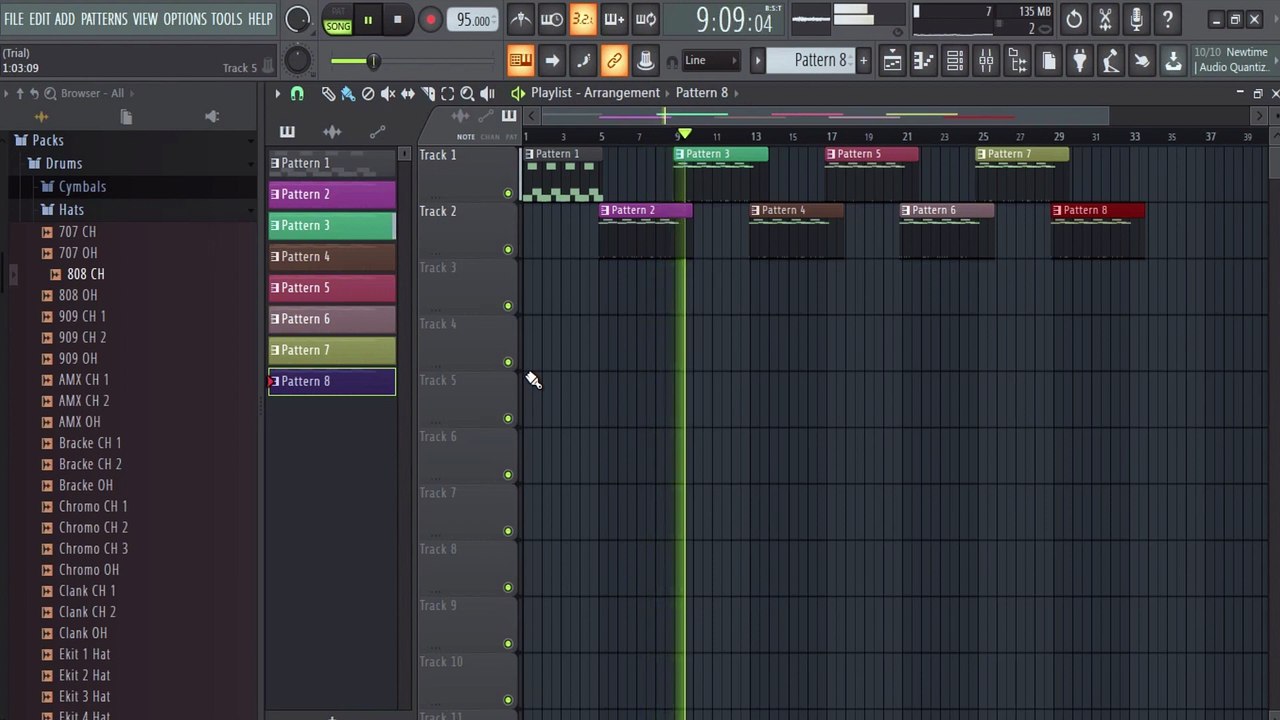The height and width of the screenshot is (720, 1280).
Task: Toggle loop recording icon
Action: pyautogui.click(x=646, y=19)
